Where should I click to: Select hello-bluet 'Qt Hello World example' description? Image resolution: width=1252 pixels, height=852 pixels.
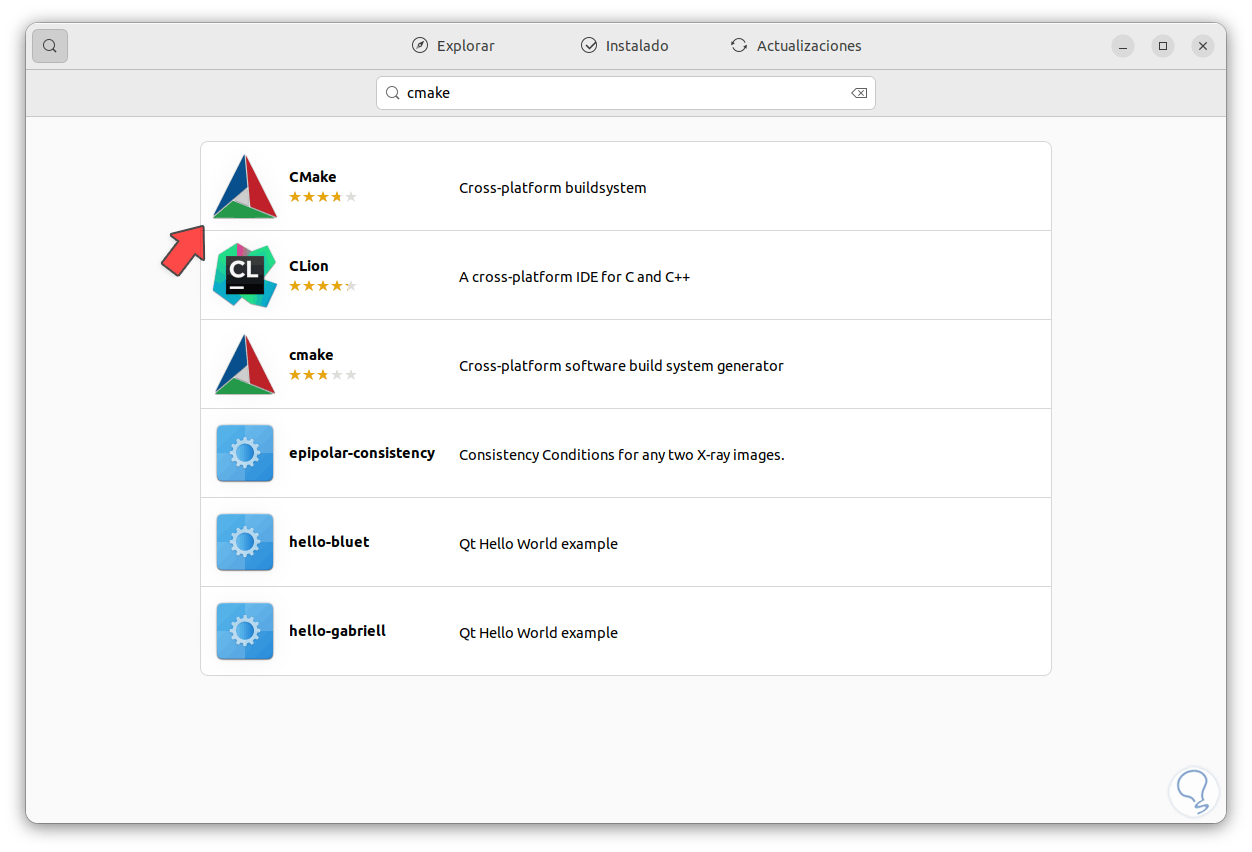tap(538, 544)
